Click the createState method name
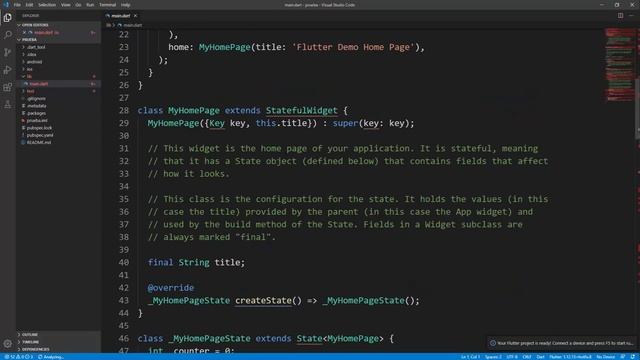 pos(263,301)
